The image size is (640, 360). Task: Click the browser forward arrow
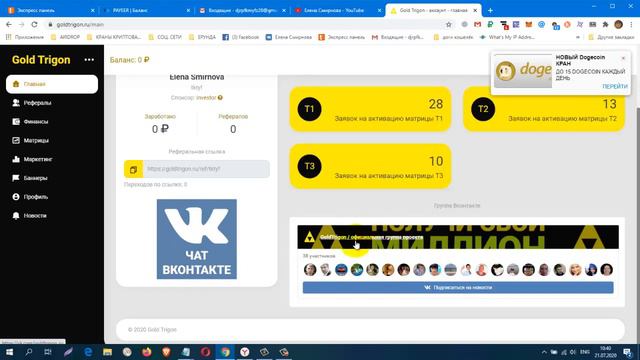22,24
